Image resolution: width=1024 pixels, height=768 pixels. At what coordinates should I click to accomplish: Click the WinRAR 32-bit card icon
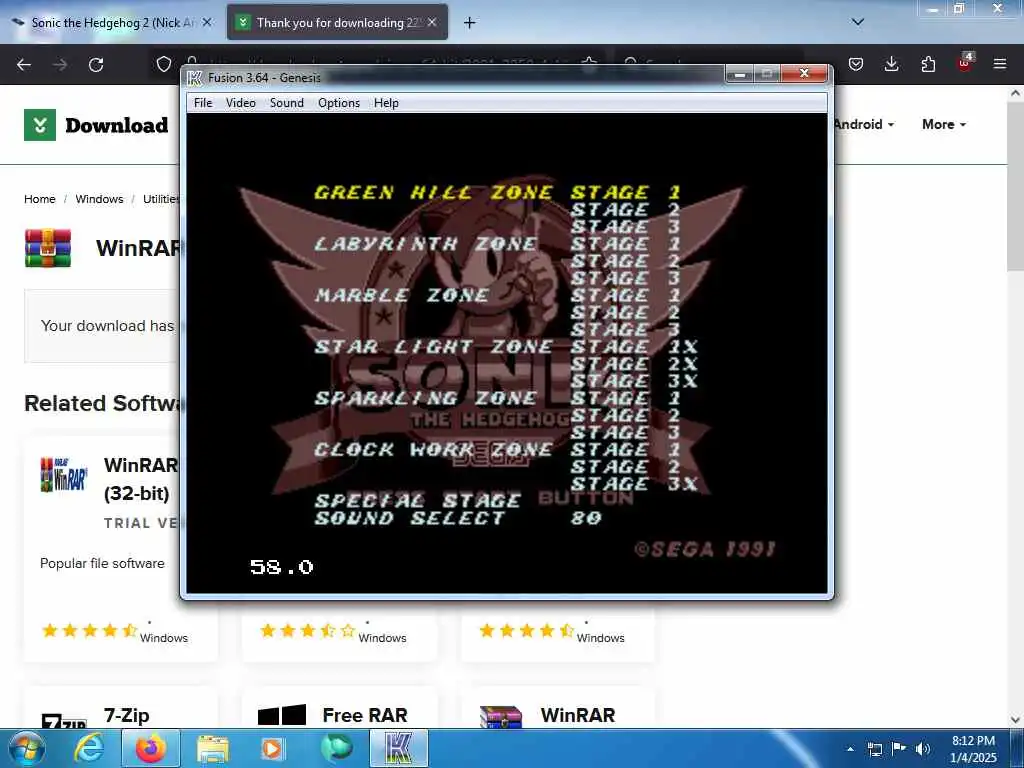click(63, 473)
